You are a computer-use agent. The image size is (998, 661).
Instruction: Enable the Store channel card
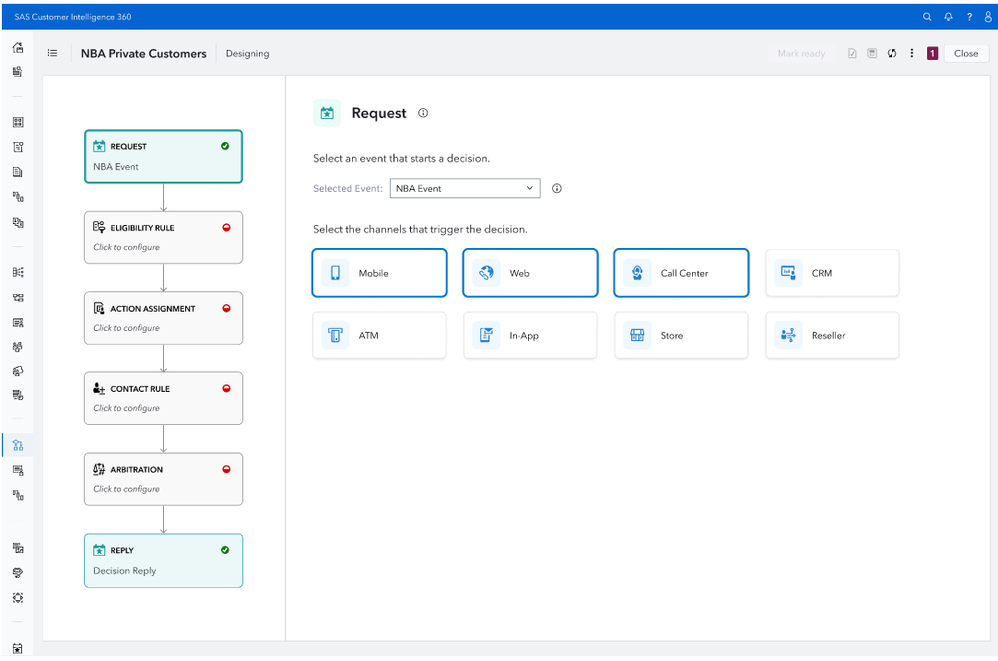(681, 335)
